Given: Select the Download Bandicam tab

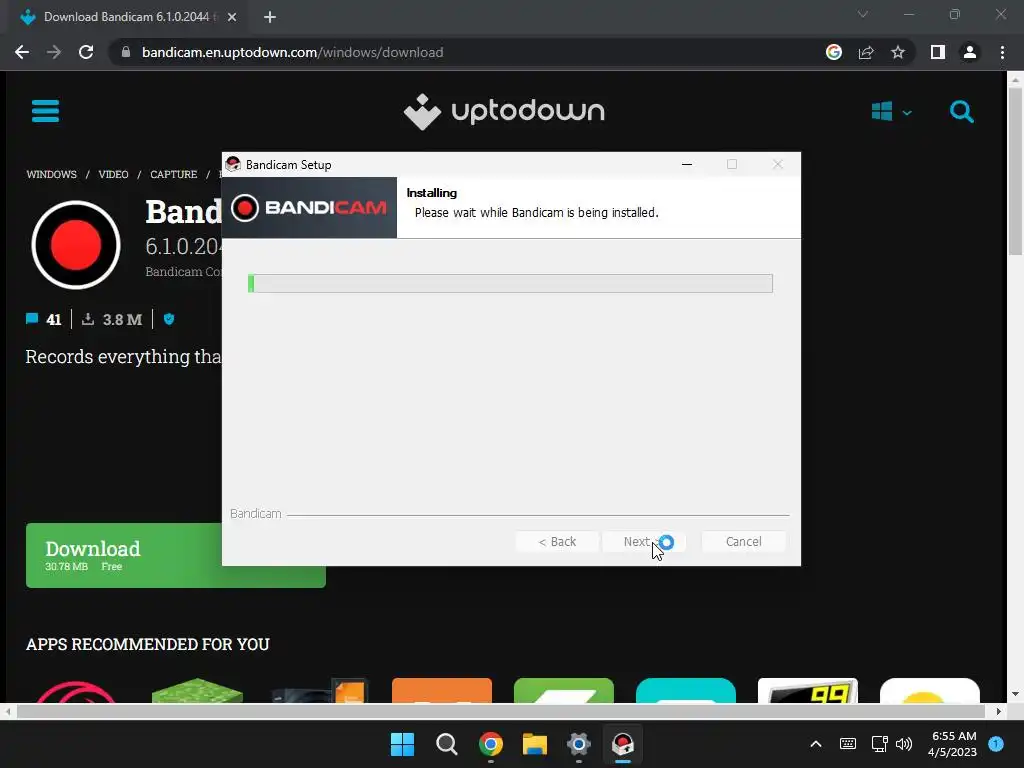Looking at the screenshot, I should click(127, 17).
